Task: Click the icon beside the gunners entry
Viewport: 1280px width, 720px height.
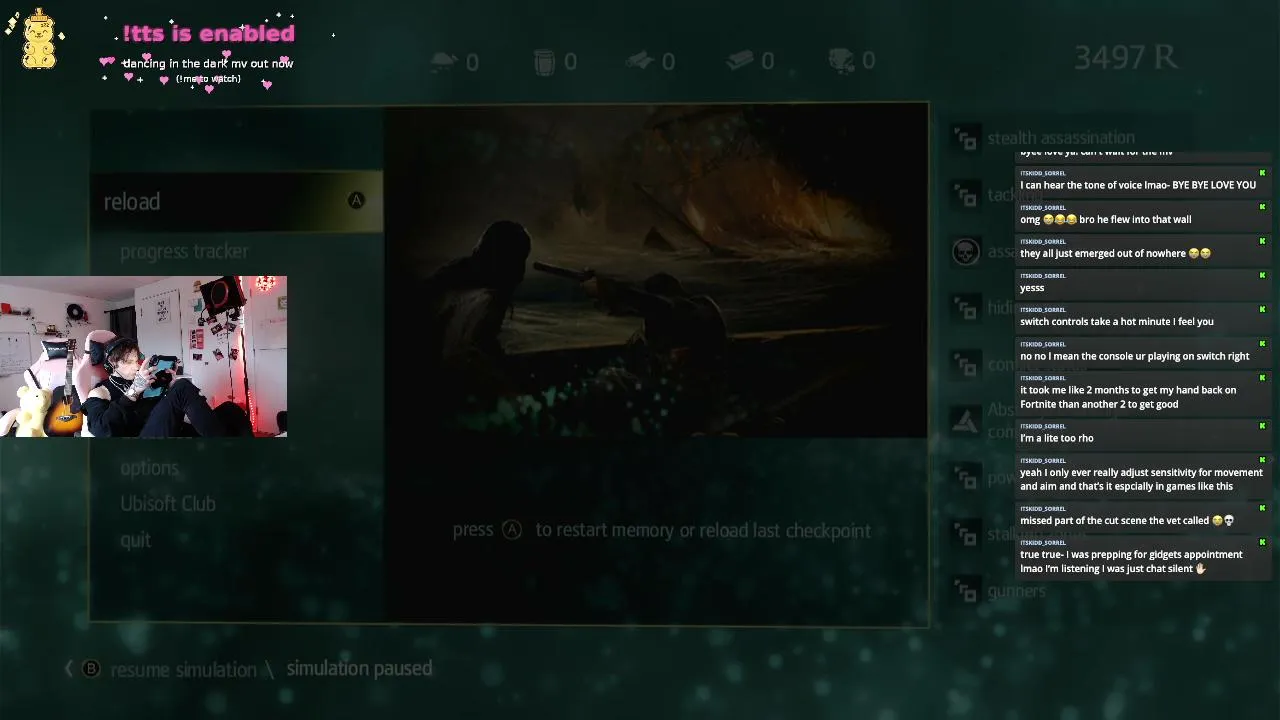Action: pos(966,591)
